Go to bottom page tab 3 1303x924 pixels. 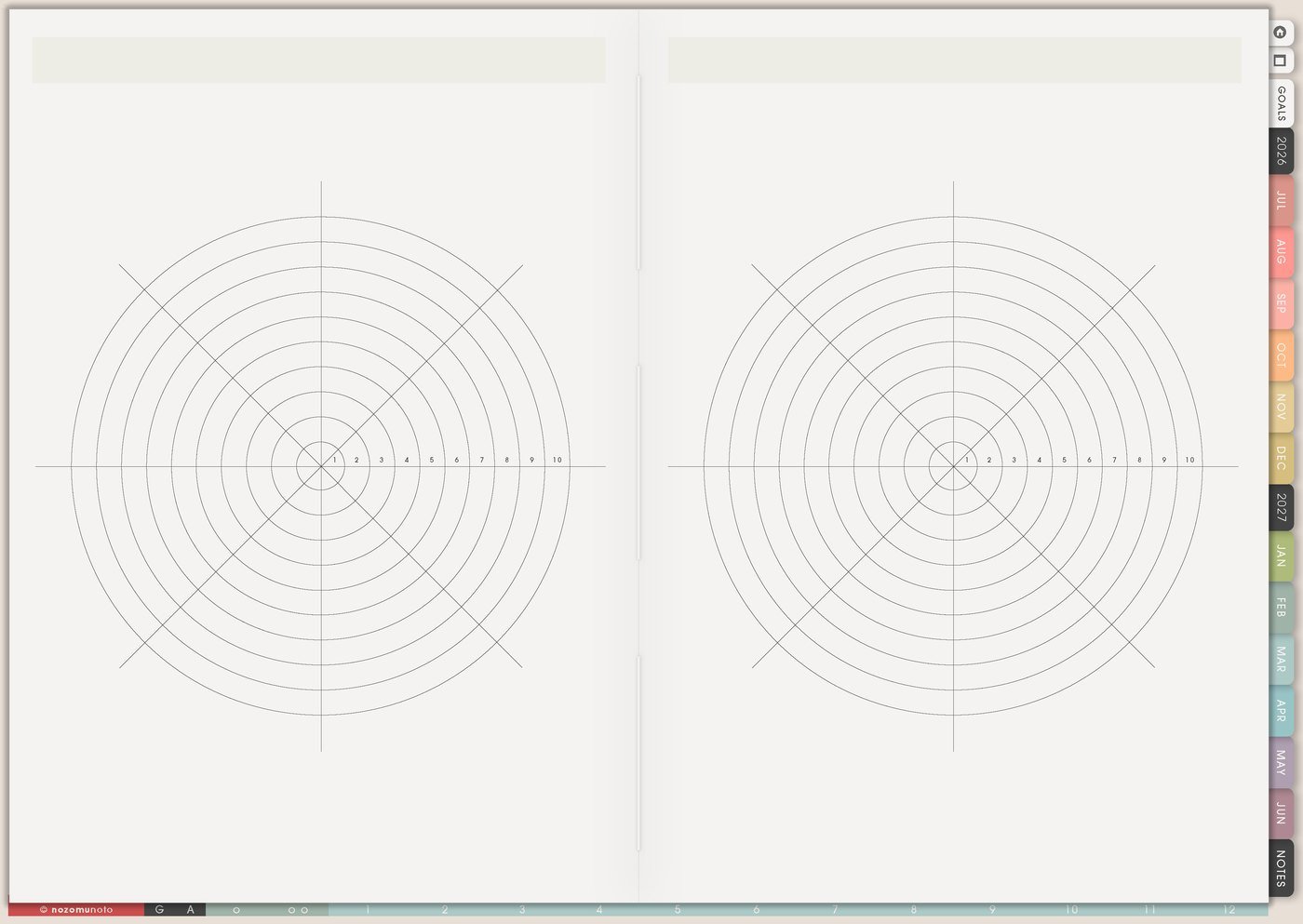[x=522, y=910]
